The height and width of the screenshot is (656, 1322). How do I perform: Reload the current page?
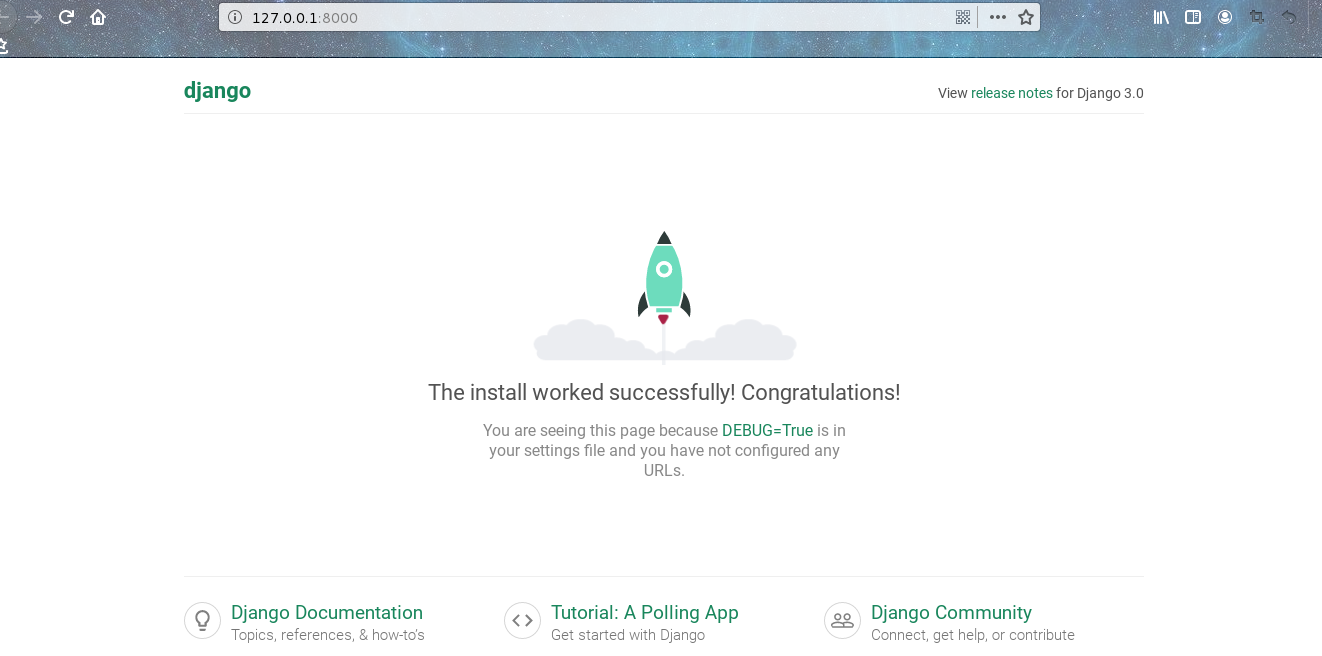66,17
